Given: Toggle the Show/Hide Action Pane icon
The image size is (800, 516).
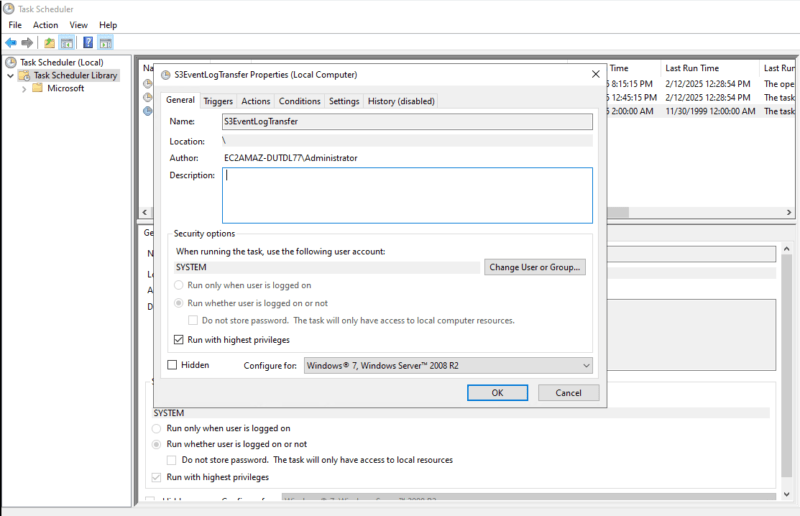Looking at the screenshot, I should (105, 43).
